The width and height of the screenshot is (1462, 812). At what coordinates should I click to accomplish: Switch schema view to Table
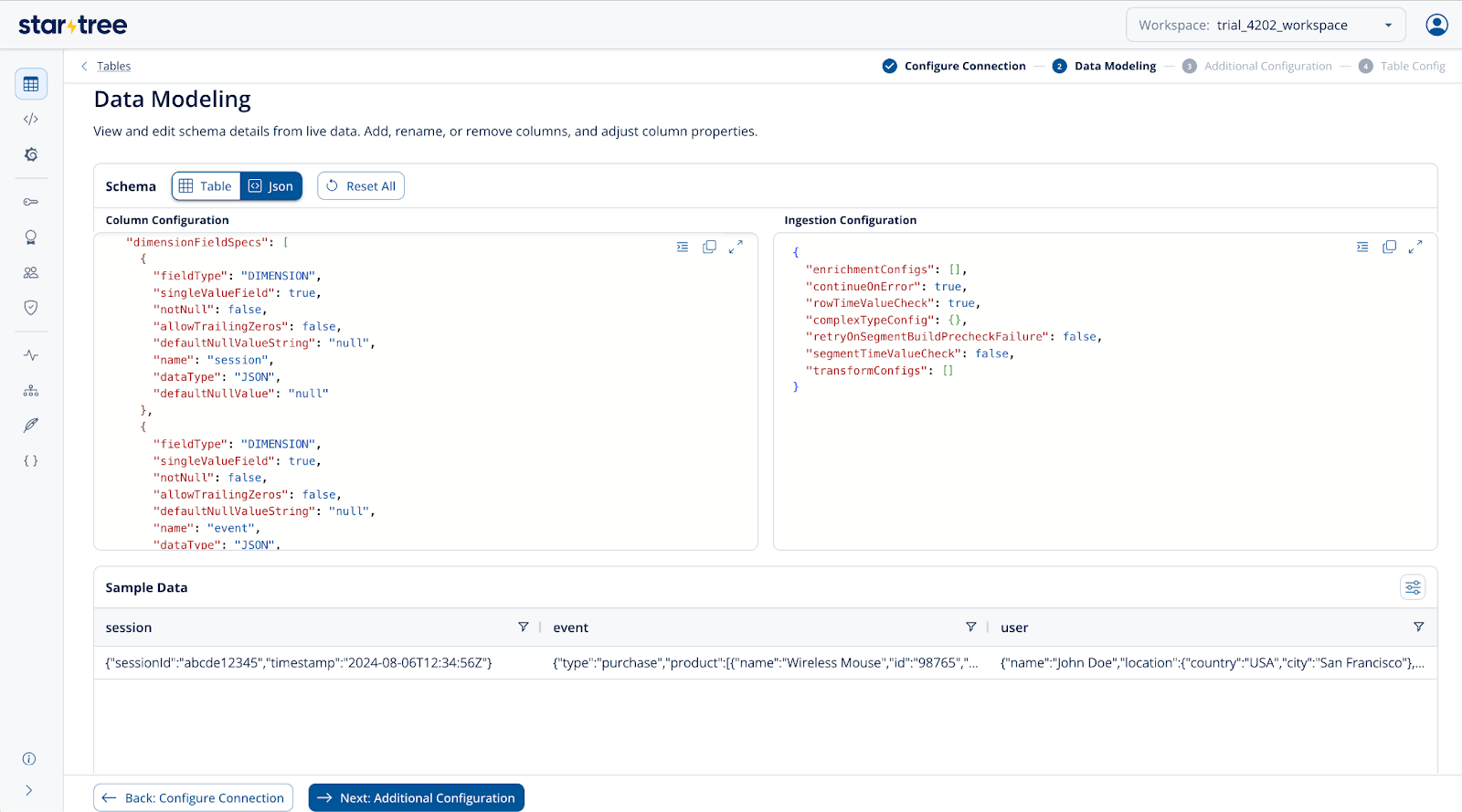click(207, 186)
